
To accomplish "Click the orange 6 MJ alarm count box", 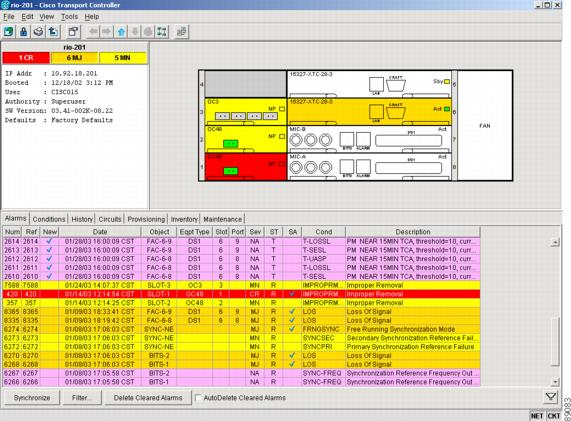I will (x=74, y=58).
